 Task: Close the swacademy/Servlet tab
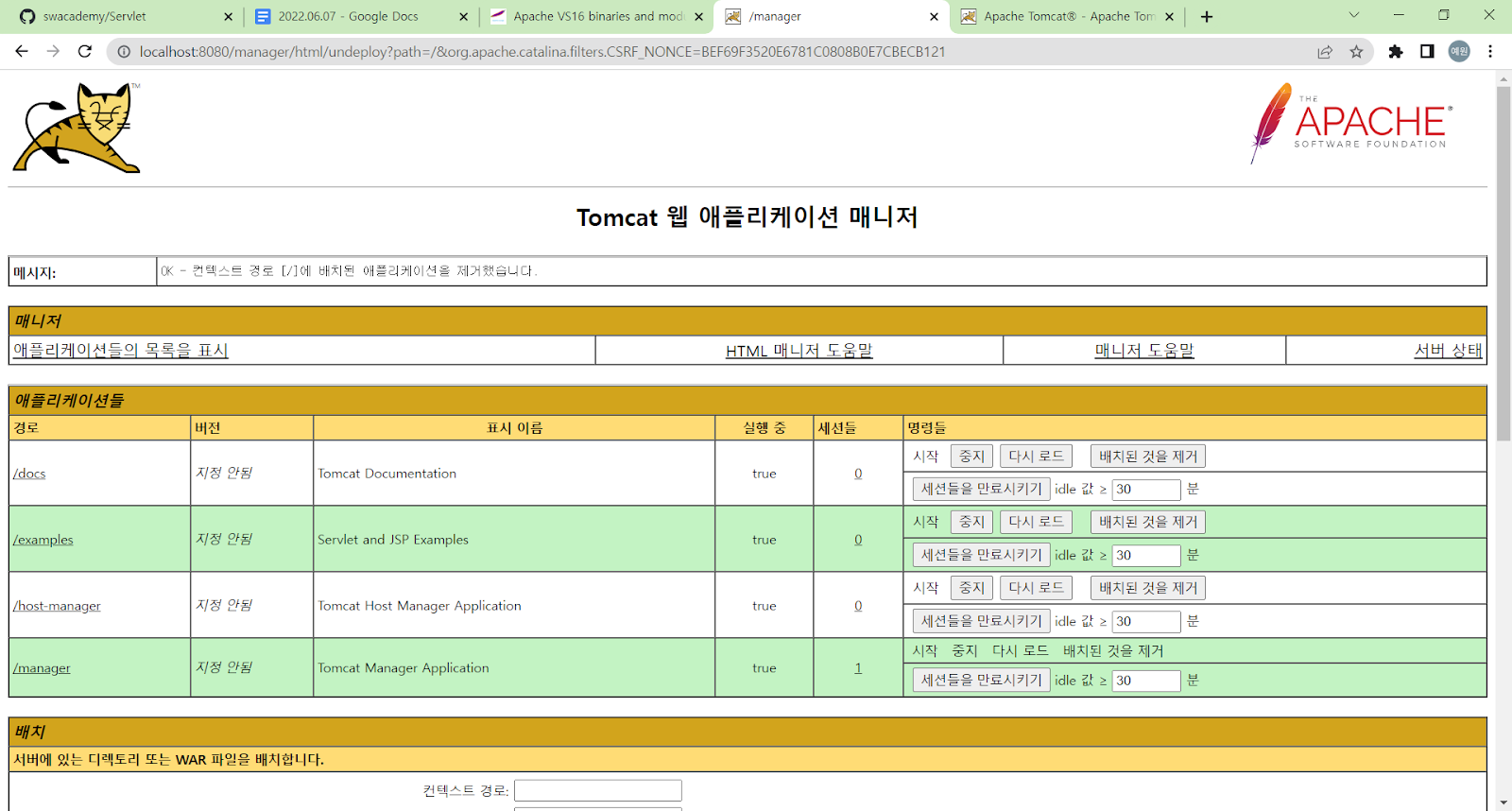[x=228, y=16]
